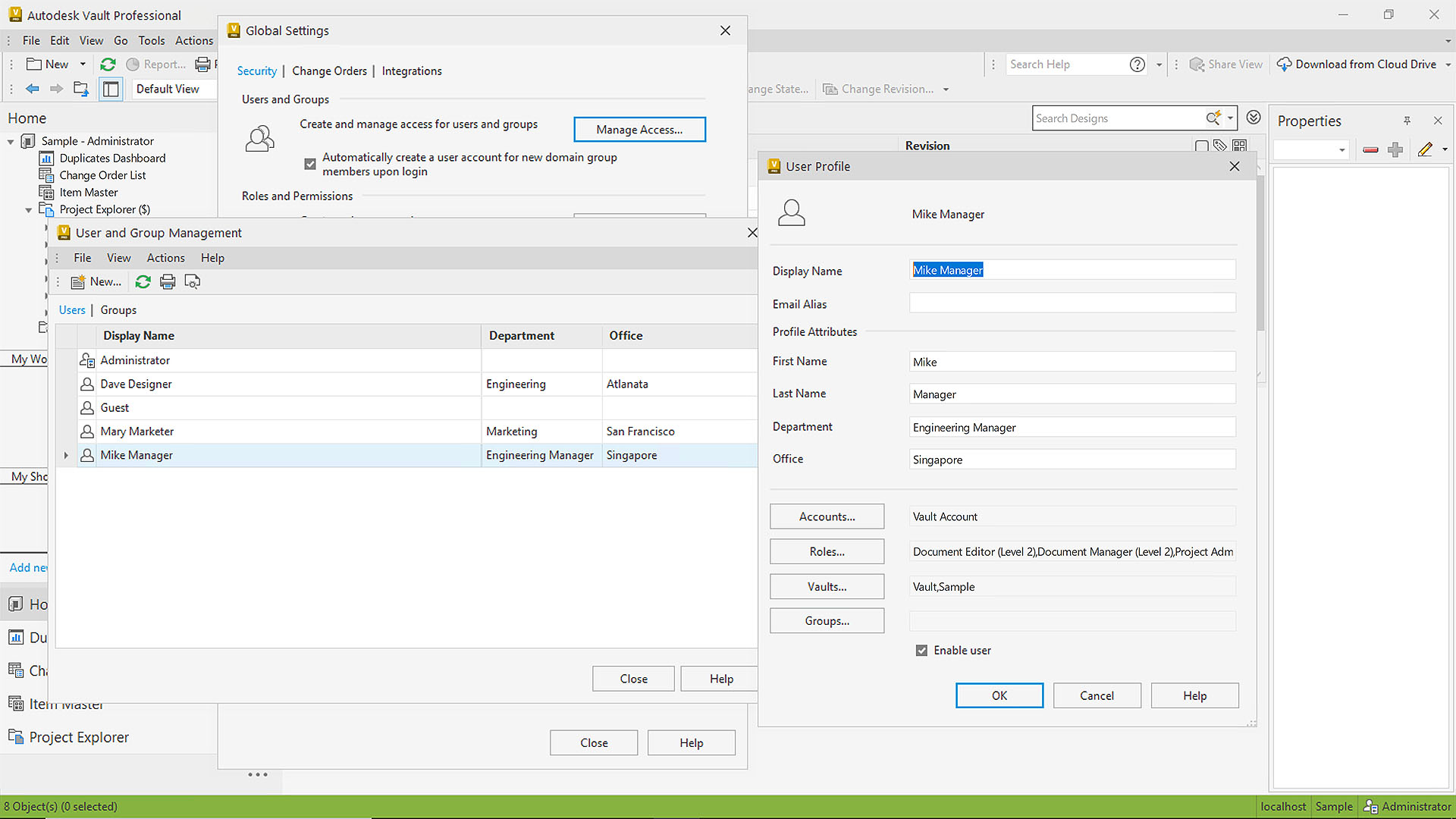Click the plus icon in Properties panel
1456x819 pixels.
[x=1395, y=149]
